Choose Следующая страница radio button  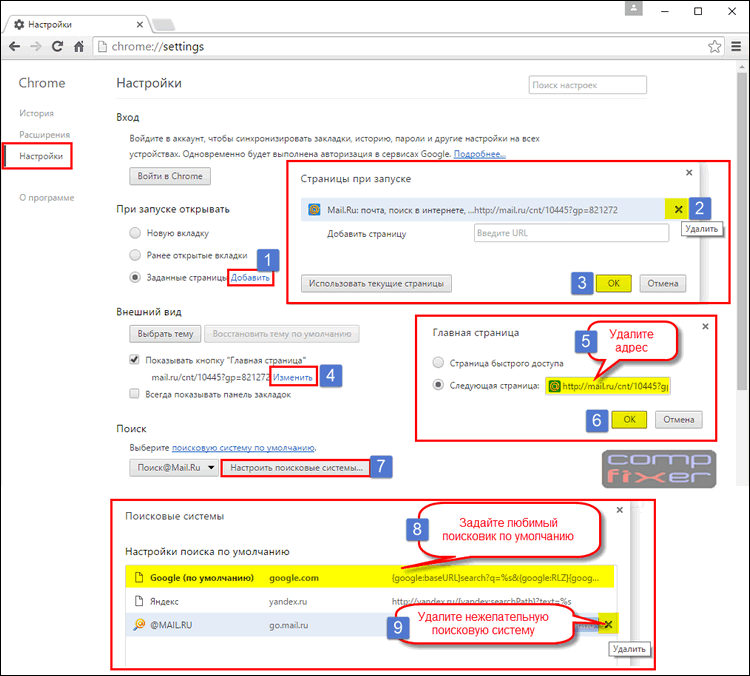[438, 385]
